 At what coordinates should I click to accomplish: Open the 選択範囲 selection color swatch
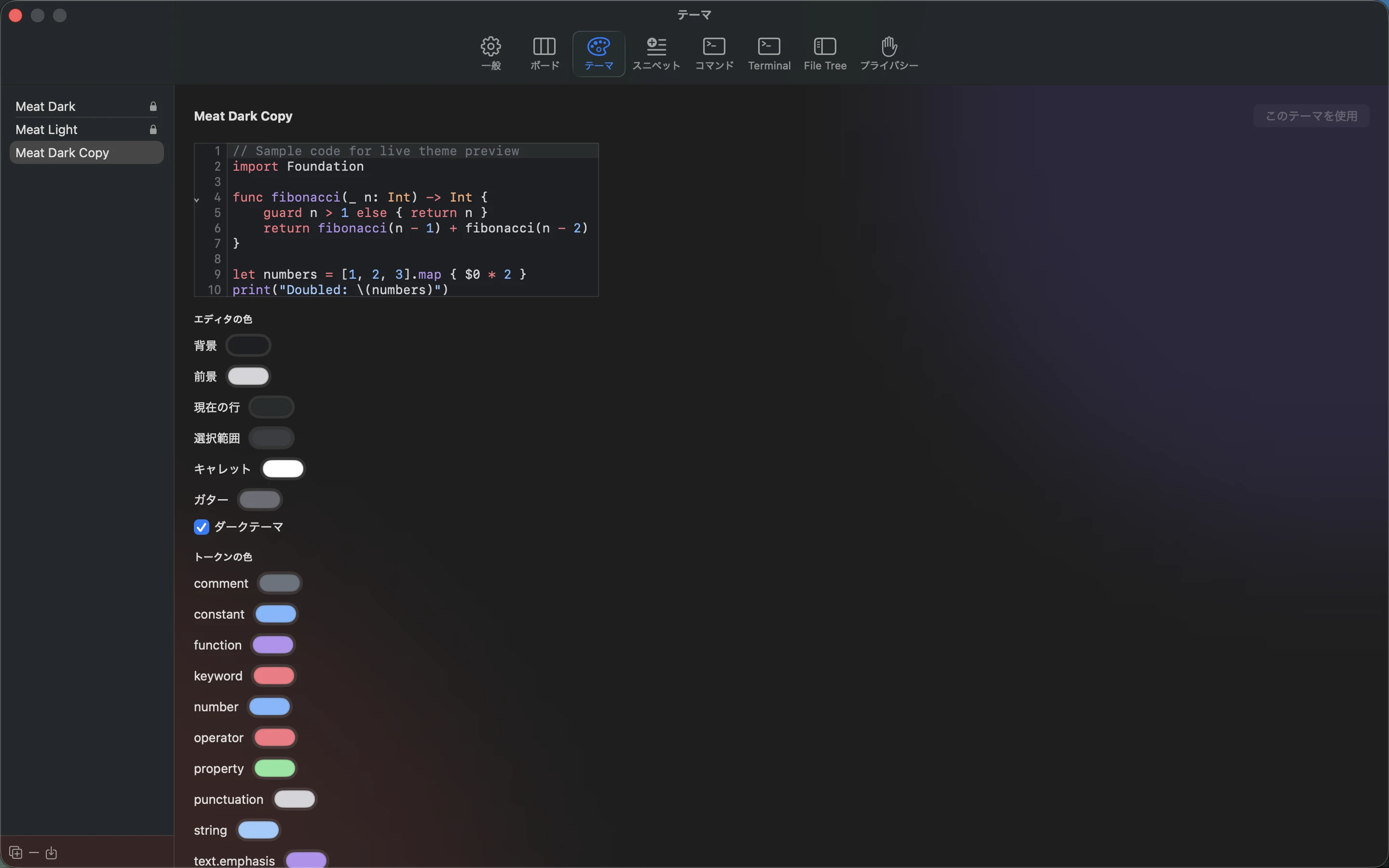click(272, 438)
